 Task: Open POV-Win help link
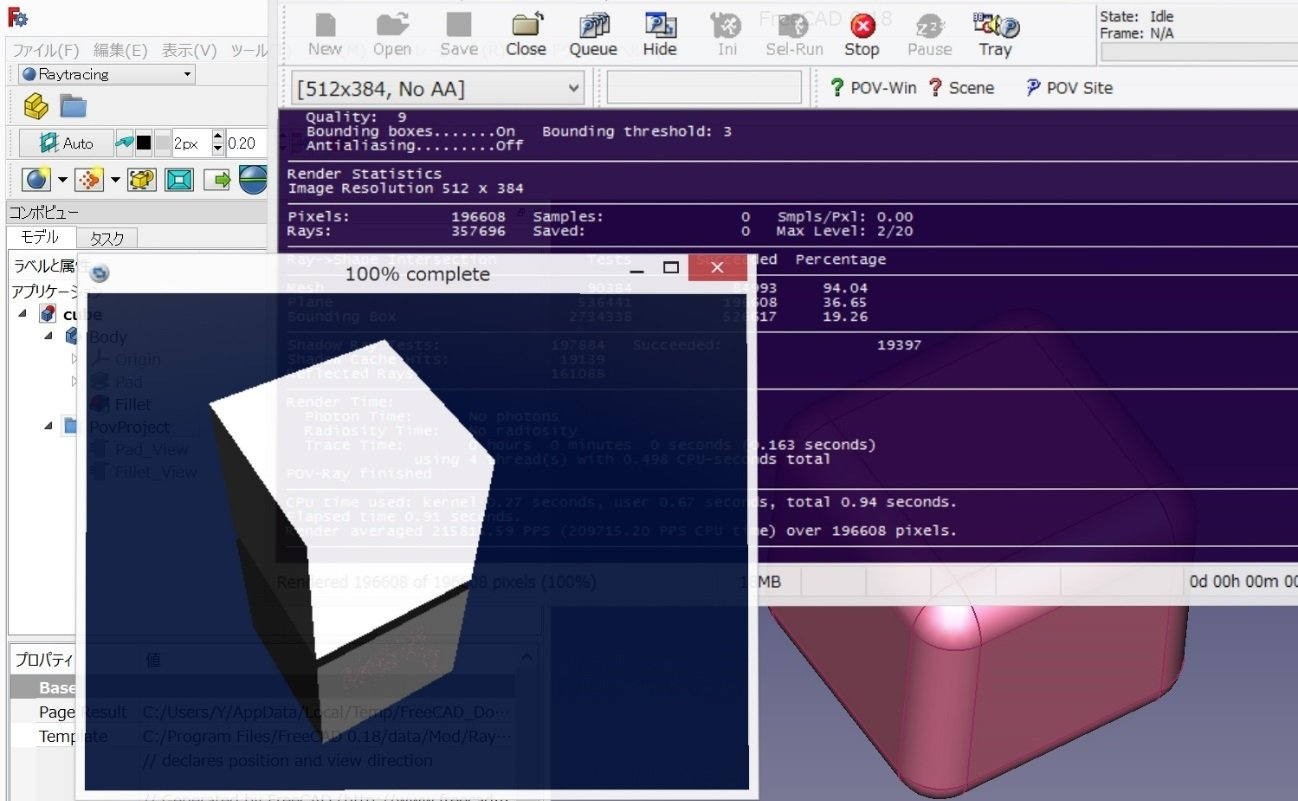(x=873, y=88)
